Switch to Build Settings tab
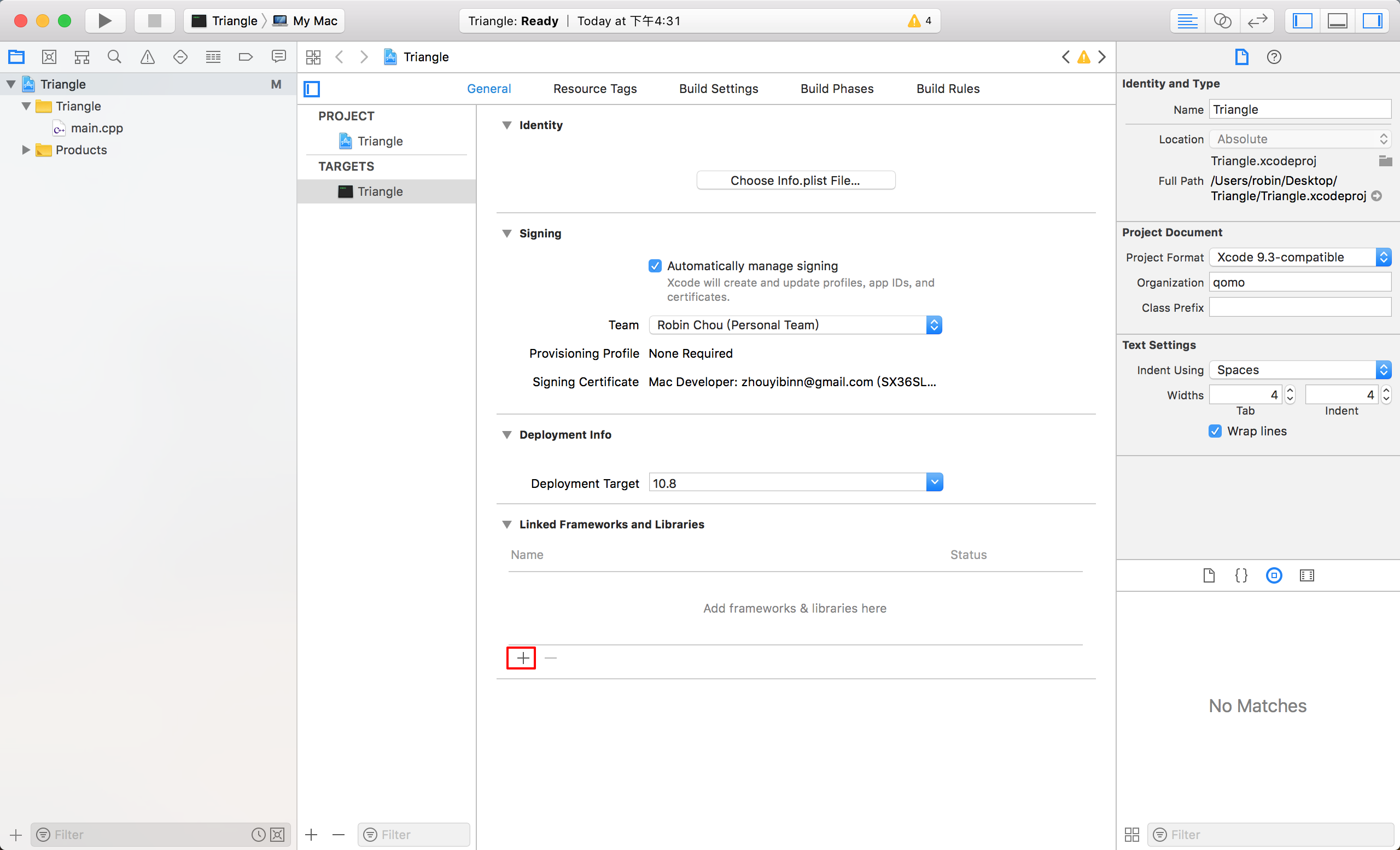This screenshot has width=1400, height=850. point(718,89)
